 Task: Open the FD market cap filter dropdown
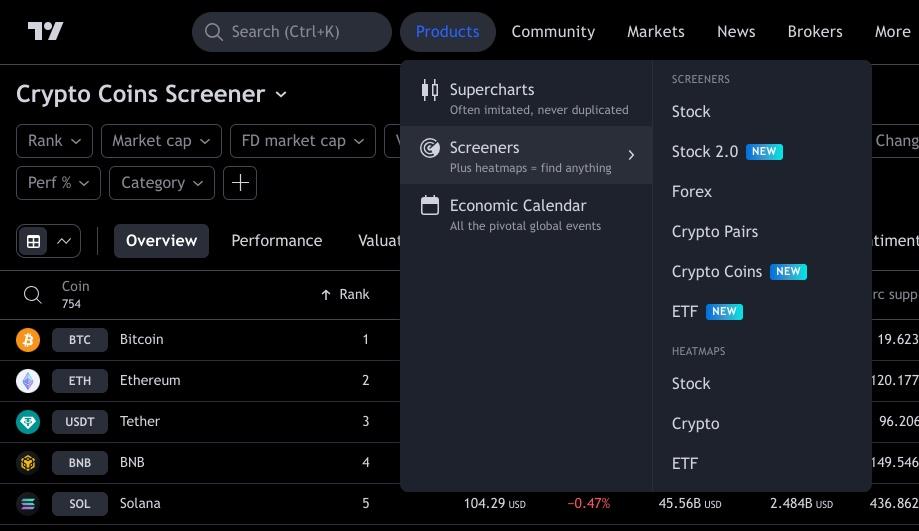[x=302, y=141]
